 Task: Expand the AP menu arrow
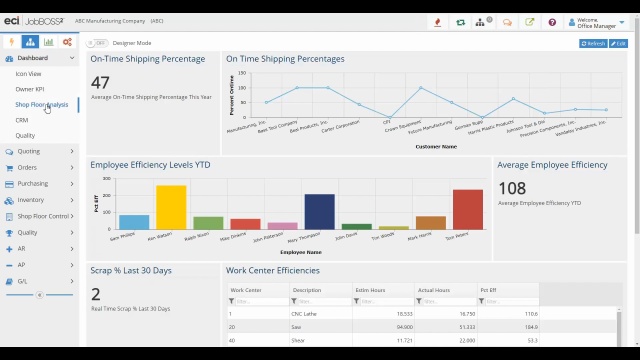[x=72, y=265]
